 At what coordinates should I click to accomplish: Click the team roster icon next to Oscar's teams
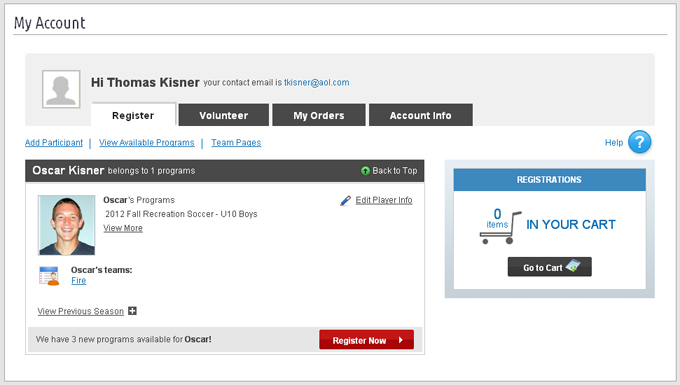(49, 276)
